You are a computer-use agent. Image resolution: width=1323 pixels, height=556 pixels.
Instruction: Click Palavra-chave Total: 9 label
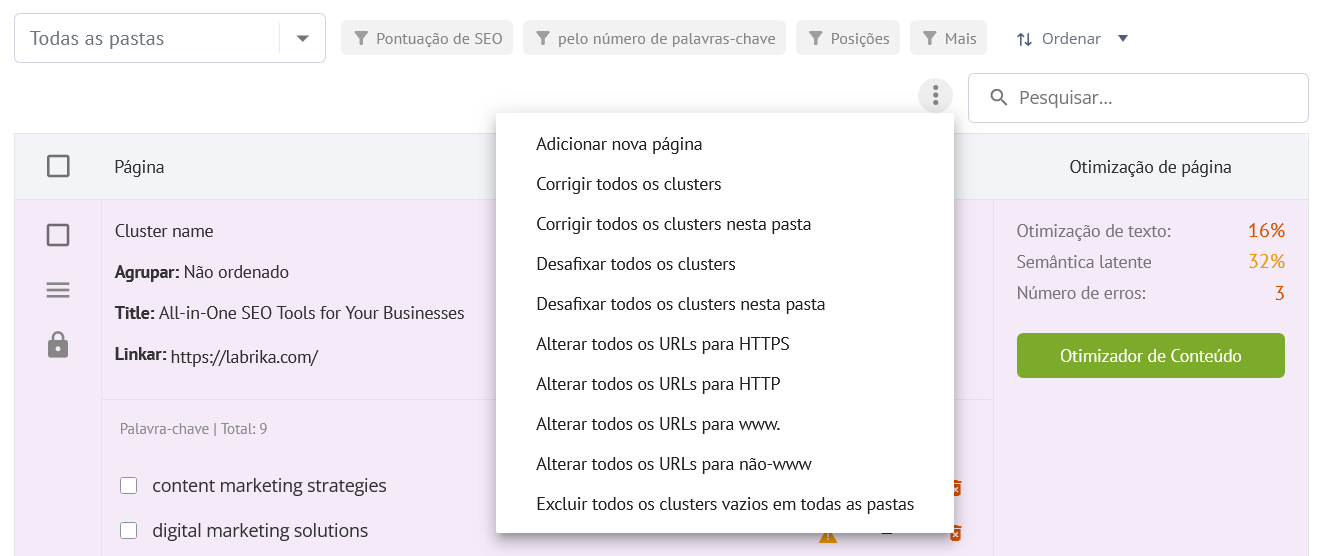tap(193, 429)
